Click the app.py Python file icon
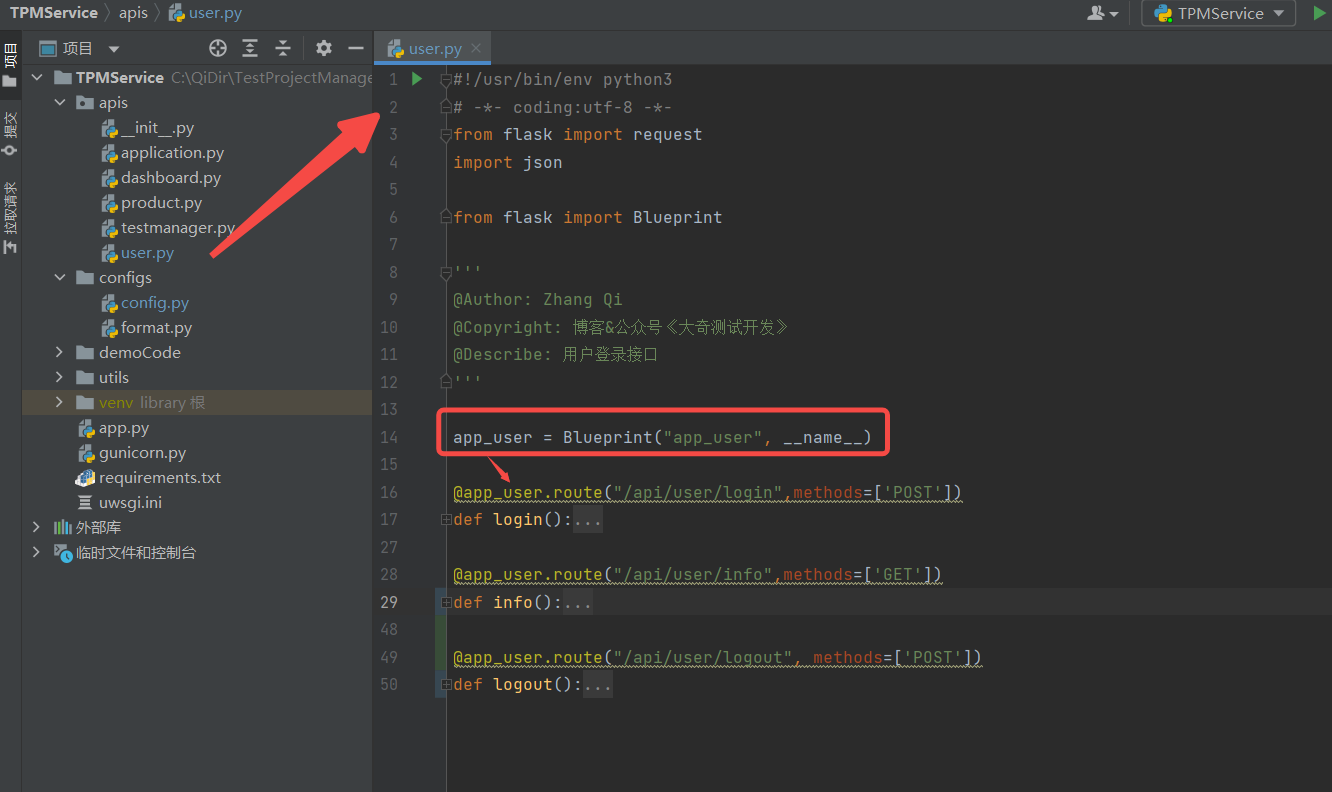The image size is (1332, 792). (x=86, y=427)
